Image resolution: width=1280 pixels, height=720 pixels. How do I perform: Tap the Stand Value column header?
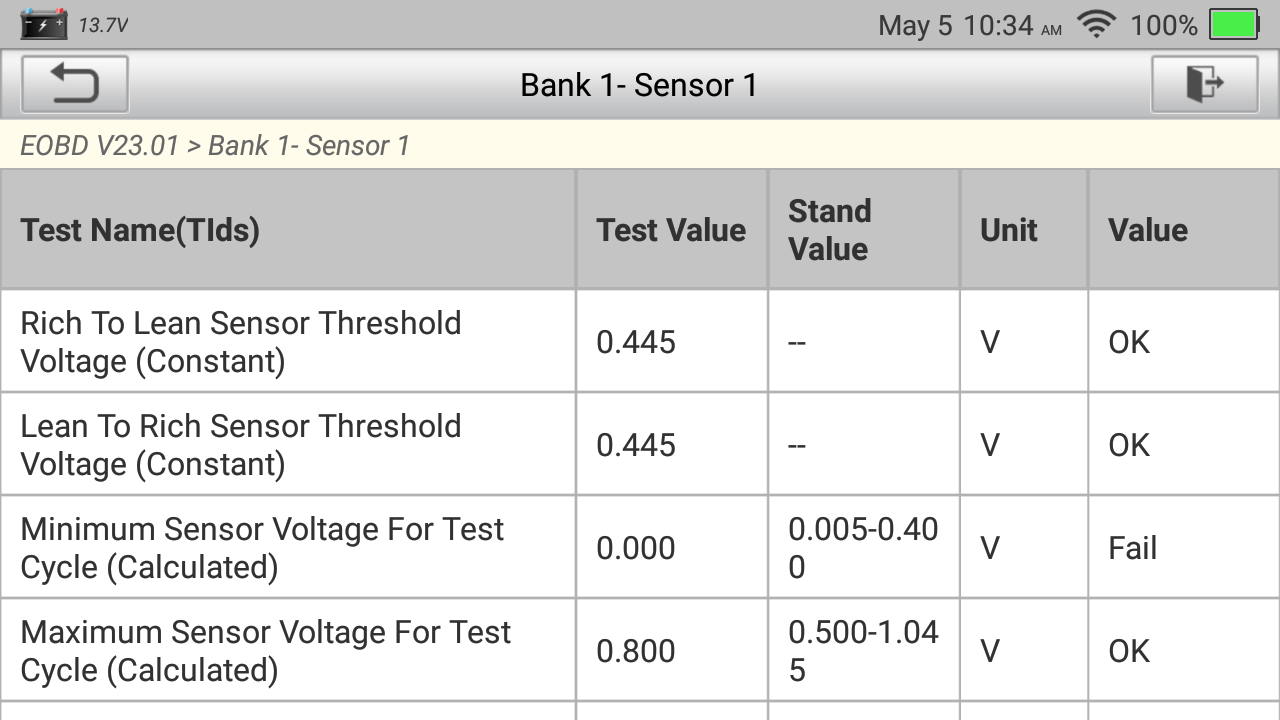click(x=830, y=230)
